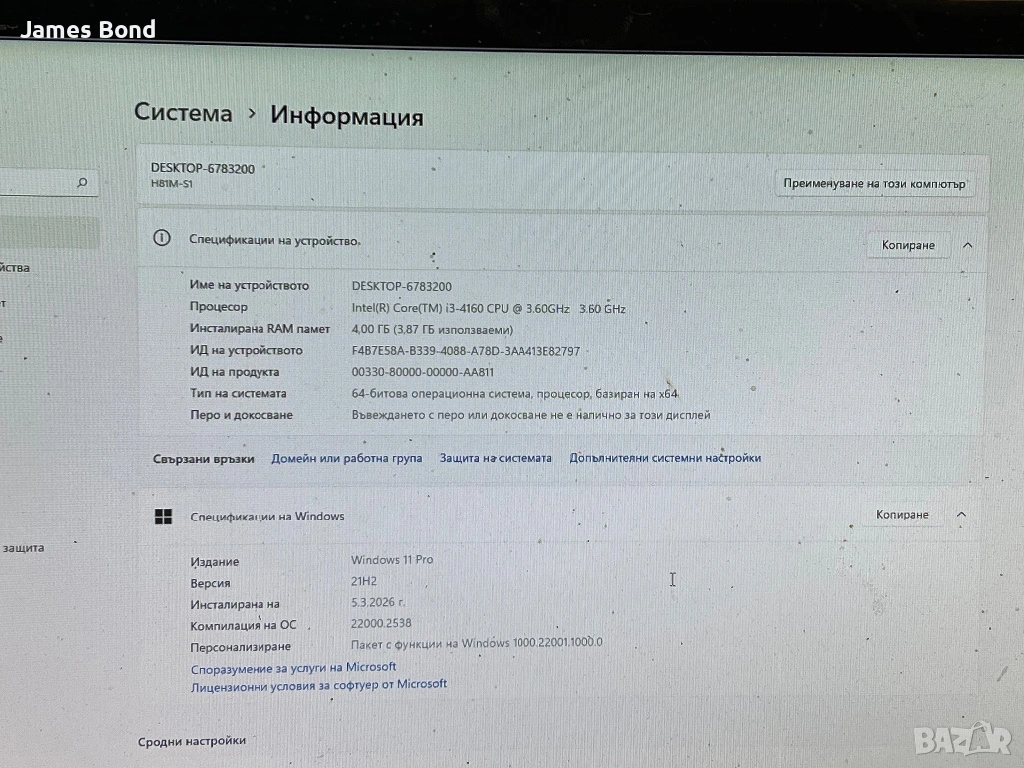The width and height of the screenshot is (1024, 768).
Task: Click the Информация breadcrumb title
Action: (x=346, y=117)
